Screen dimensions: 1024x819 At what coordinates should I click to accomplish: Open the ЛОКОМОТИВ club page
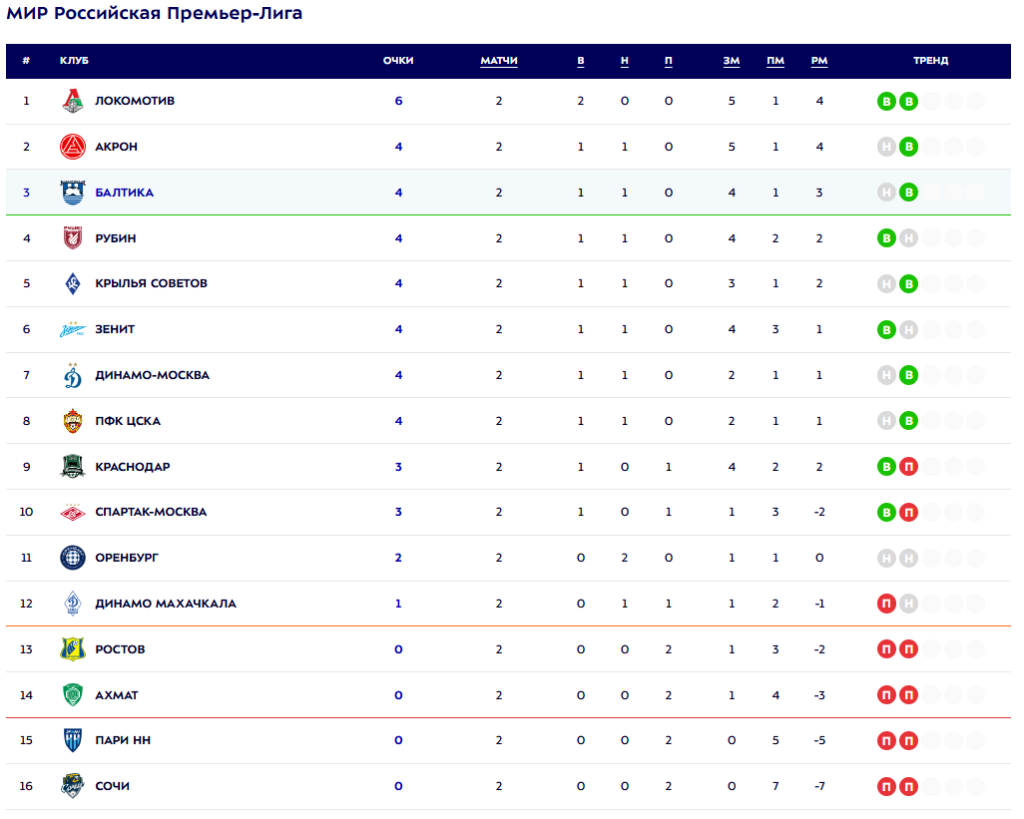pos(135,101)
